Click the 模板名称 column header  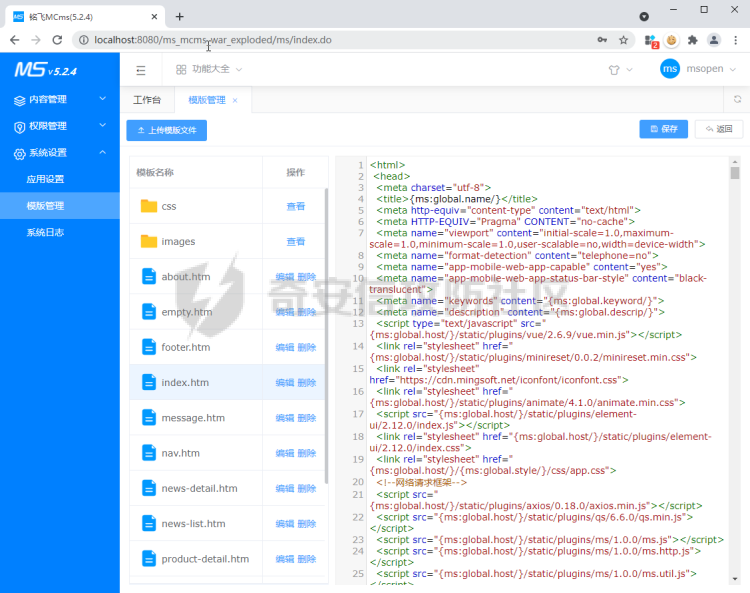(155, 173)
